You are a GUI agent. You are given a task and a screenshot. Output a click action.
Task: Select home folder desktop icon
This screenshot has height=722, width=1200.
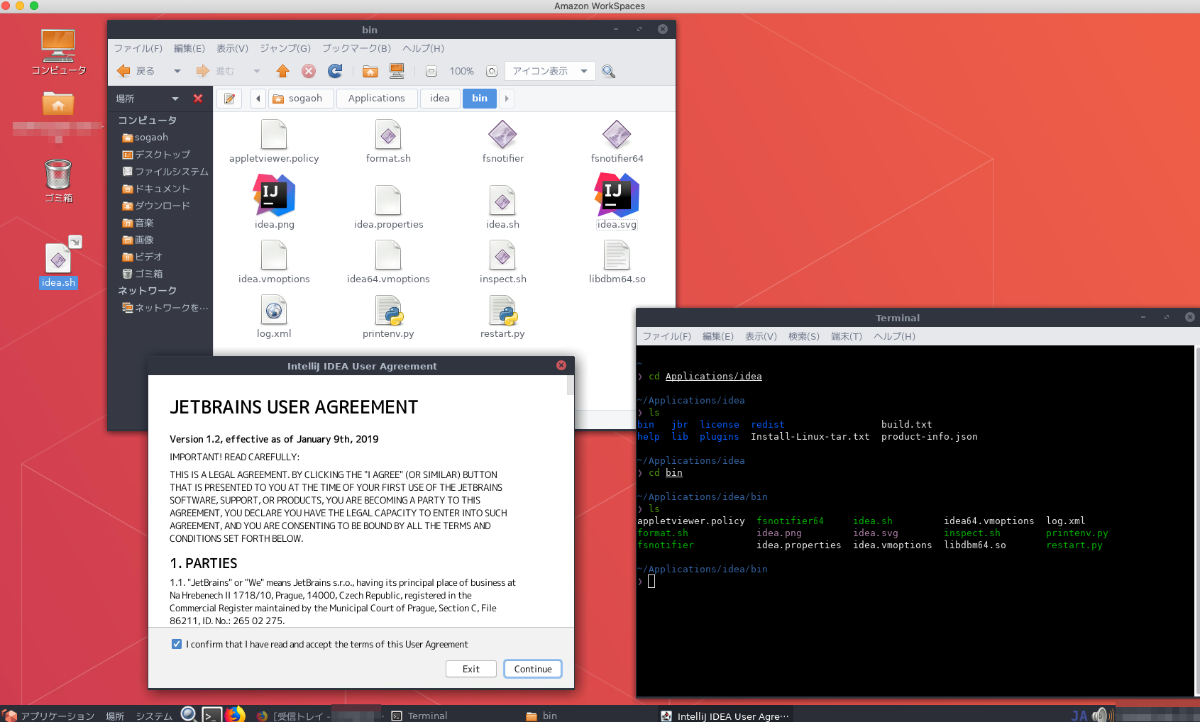pos(58,104)
